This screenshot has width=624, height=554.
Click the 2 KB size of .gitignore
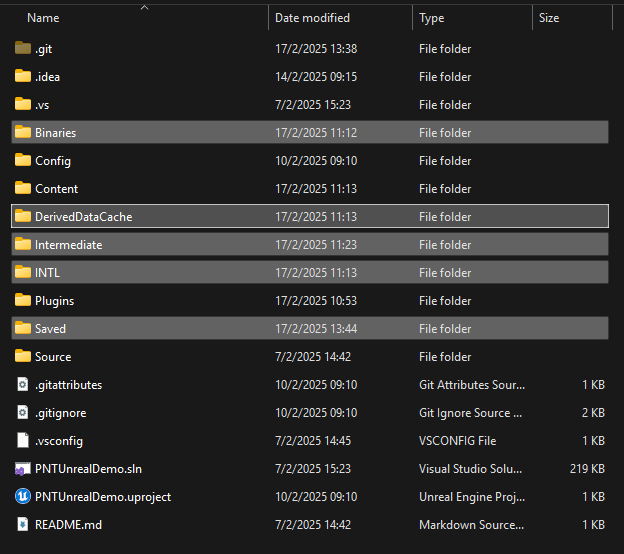click(593, 413)
